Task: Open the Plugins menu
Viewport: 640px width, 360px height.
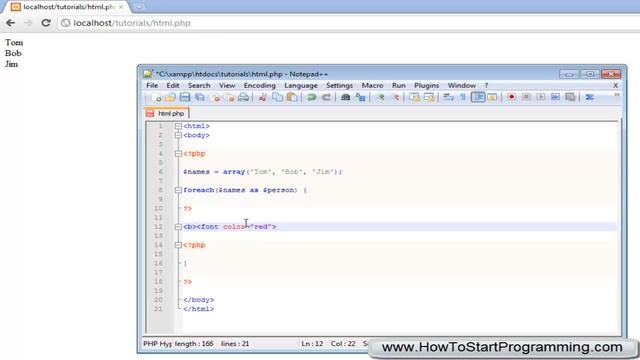Action: tap(427, 85)
